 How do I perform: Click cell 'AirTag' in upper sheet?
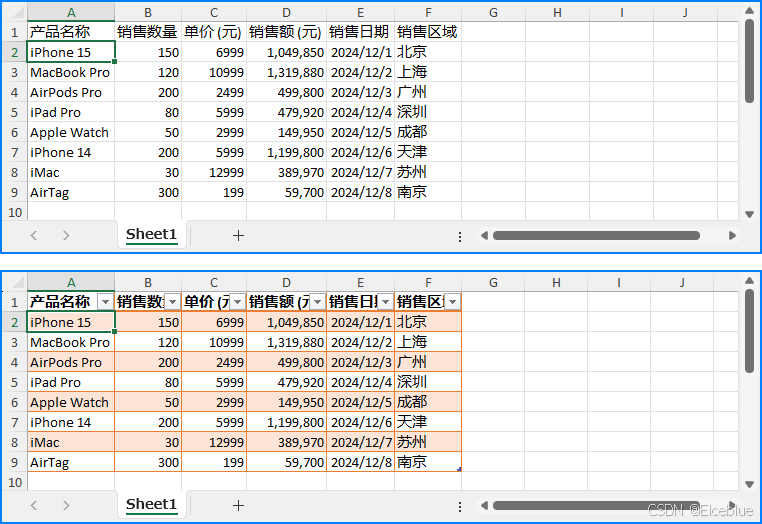coord(71,192)
